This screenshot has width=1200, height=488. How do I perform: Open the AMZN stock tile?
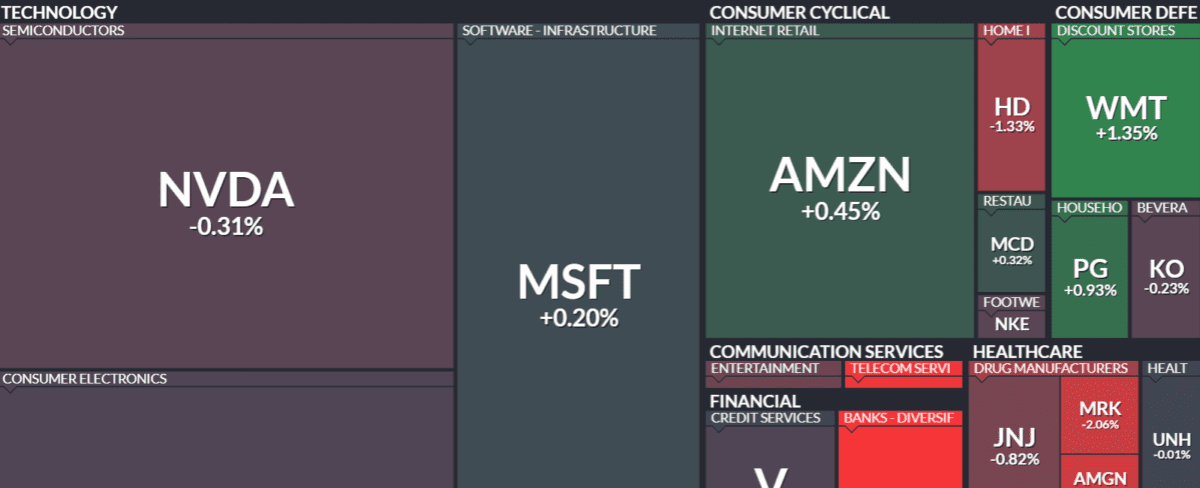[x=839, y=188]
